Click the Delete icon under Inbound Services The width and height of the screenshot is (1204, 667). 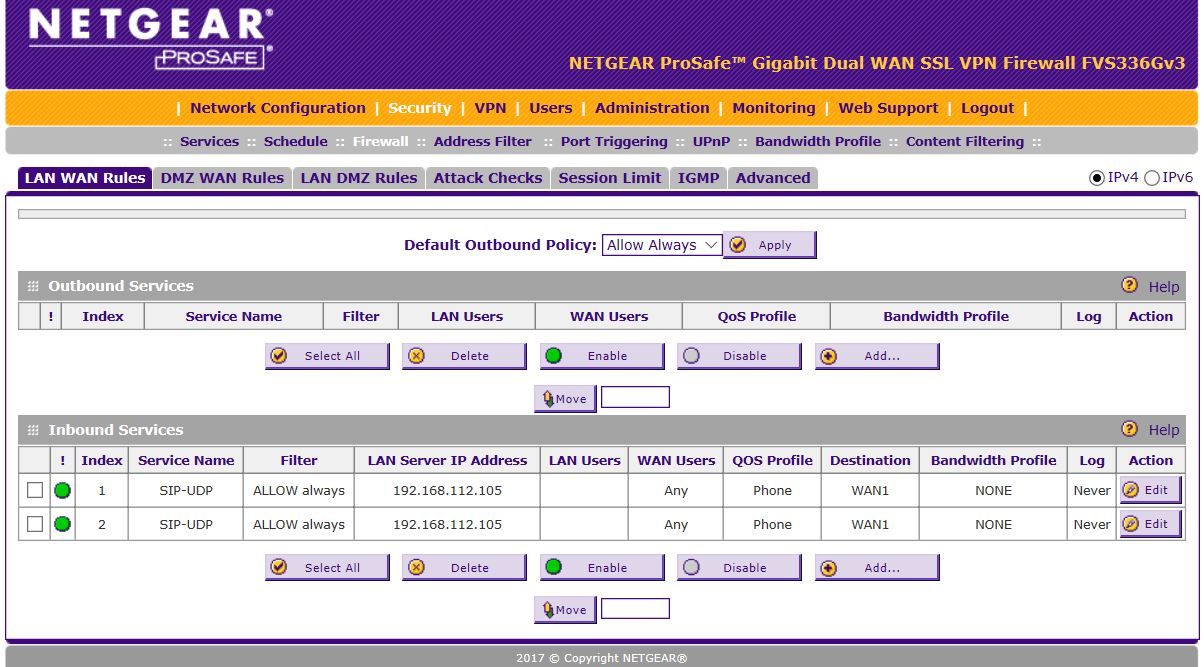(463, 567)
